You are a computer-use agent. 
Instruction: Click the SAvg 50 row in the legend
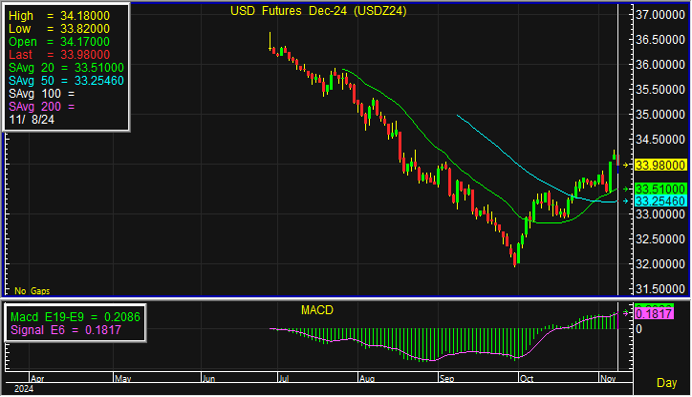tap(66, 81)
